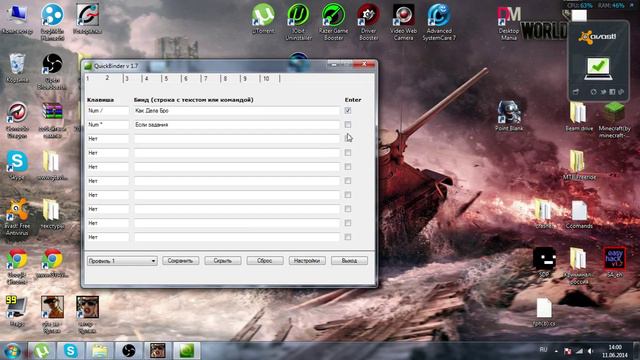Click the Сброс reset button
Screen dimensions: 640x360
click(x=265, y=261)
